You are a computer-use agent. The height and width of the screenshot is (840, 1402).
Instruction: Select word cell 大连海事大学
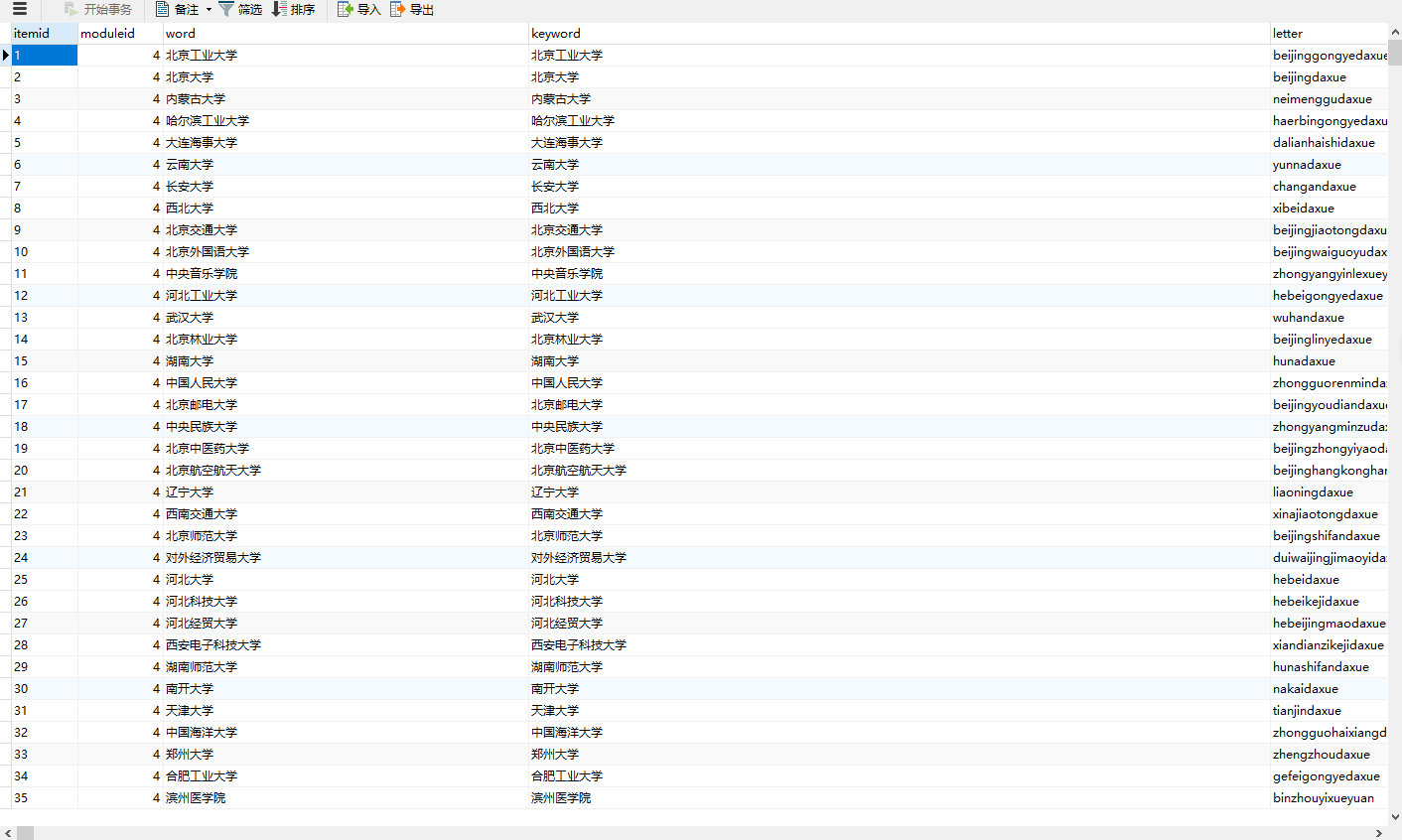tap(346, 142)
